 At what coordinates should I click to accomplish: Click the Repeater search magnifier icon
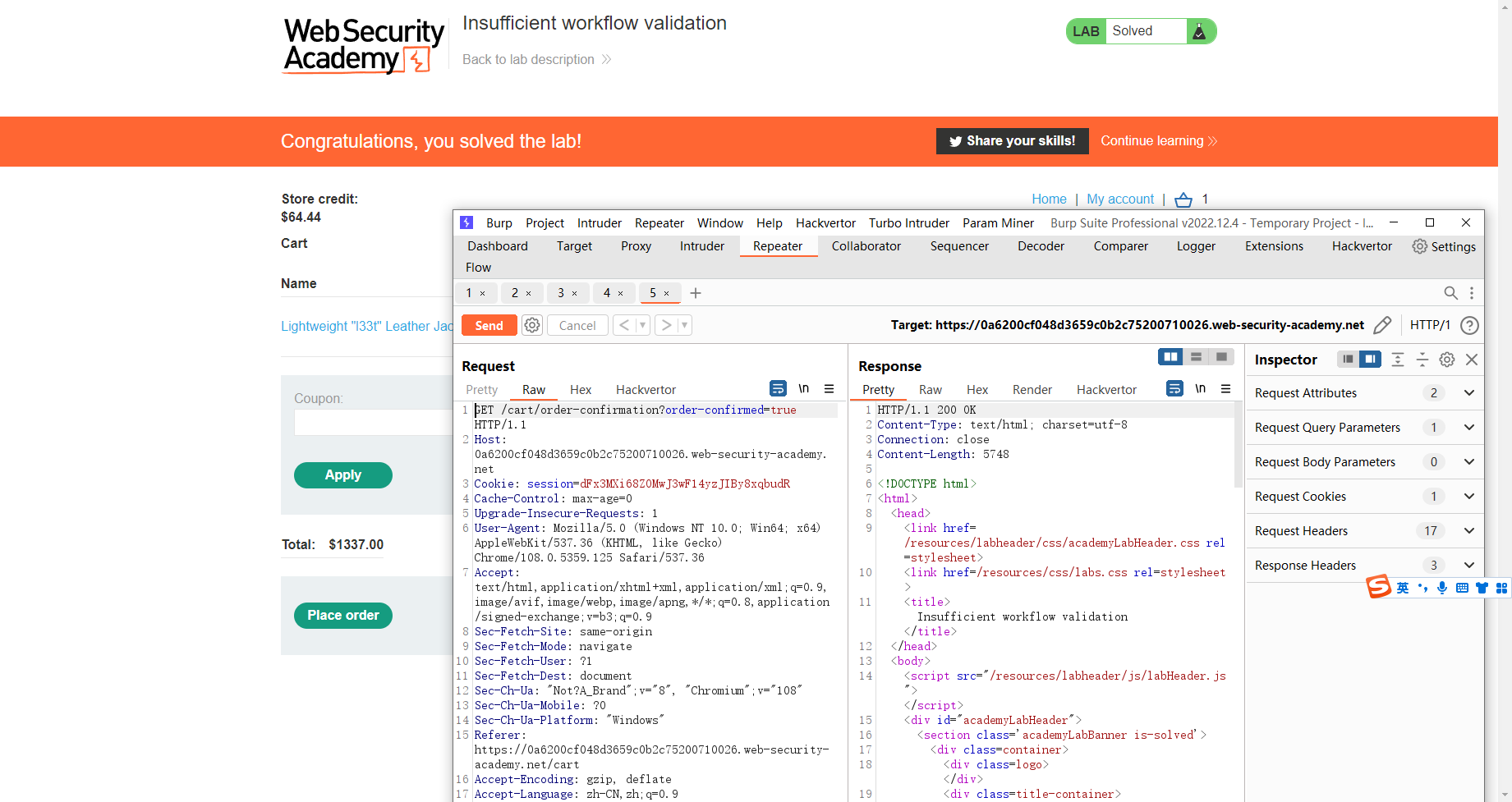(1451, 293)
